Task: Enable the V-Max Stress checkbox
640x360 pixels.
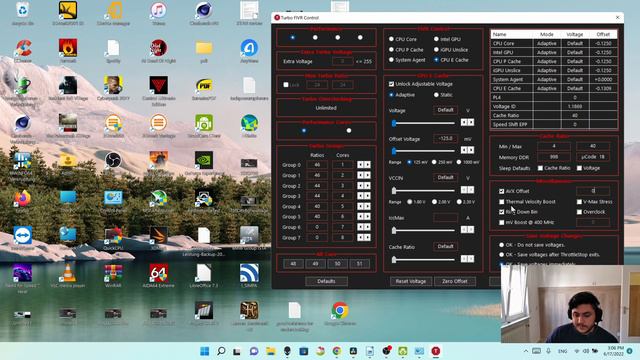Action: (x=579, y=202)
